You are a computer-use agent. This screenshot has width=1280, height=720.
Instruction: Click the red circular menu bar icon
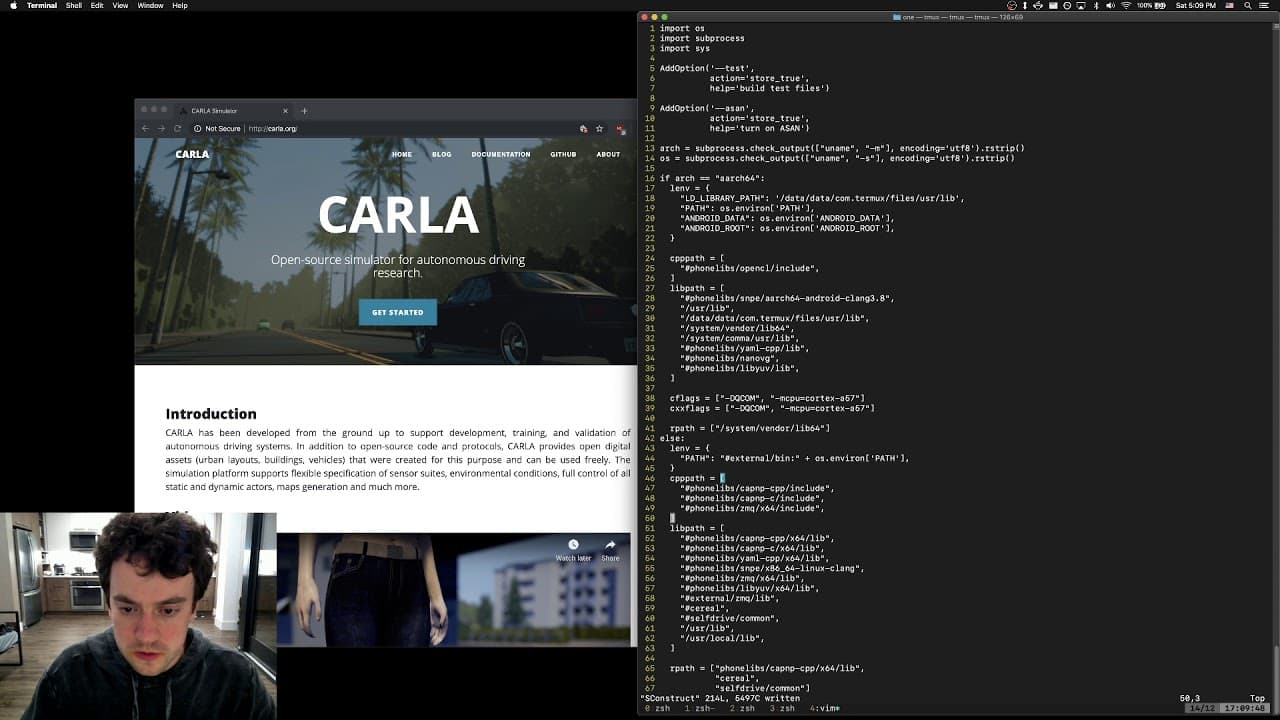pyautogui.click(x=1013, y=5)
